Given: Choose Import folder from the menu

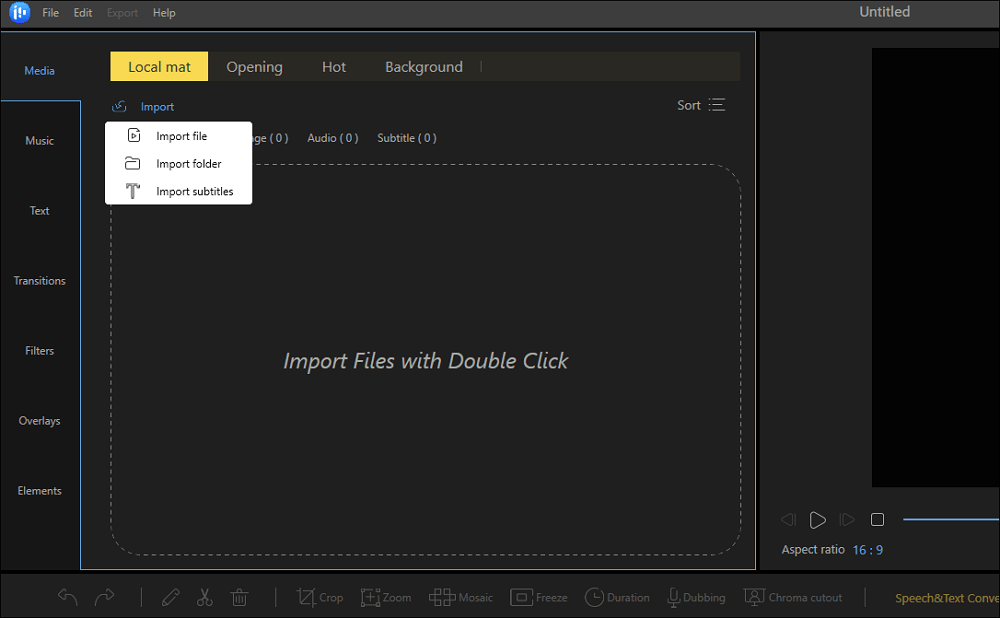Looking at the screenshot, I should coord(188,164).
